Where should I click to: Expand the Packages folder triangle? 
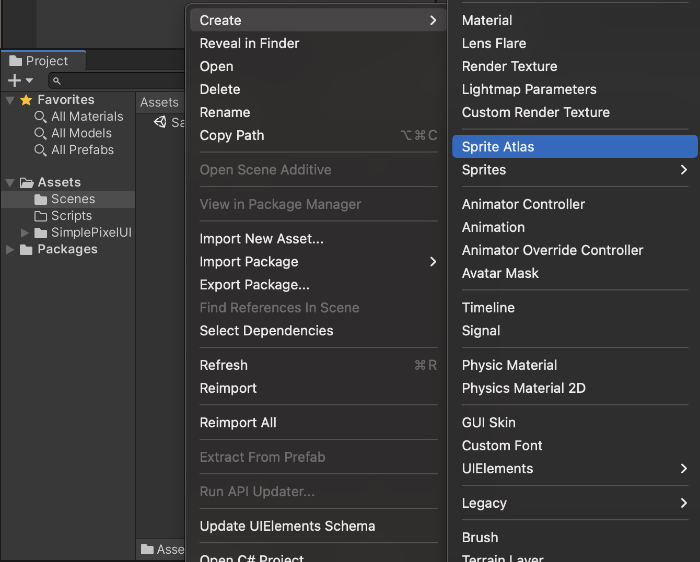[x=10, y=250]
